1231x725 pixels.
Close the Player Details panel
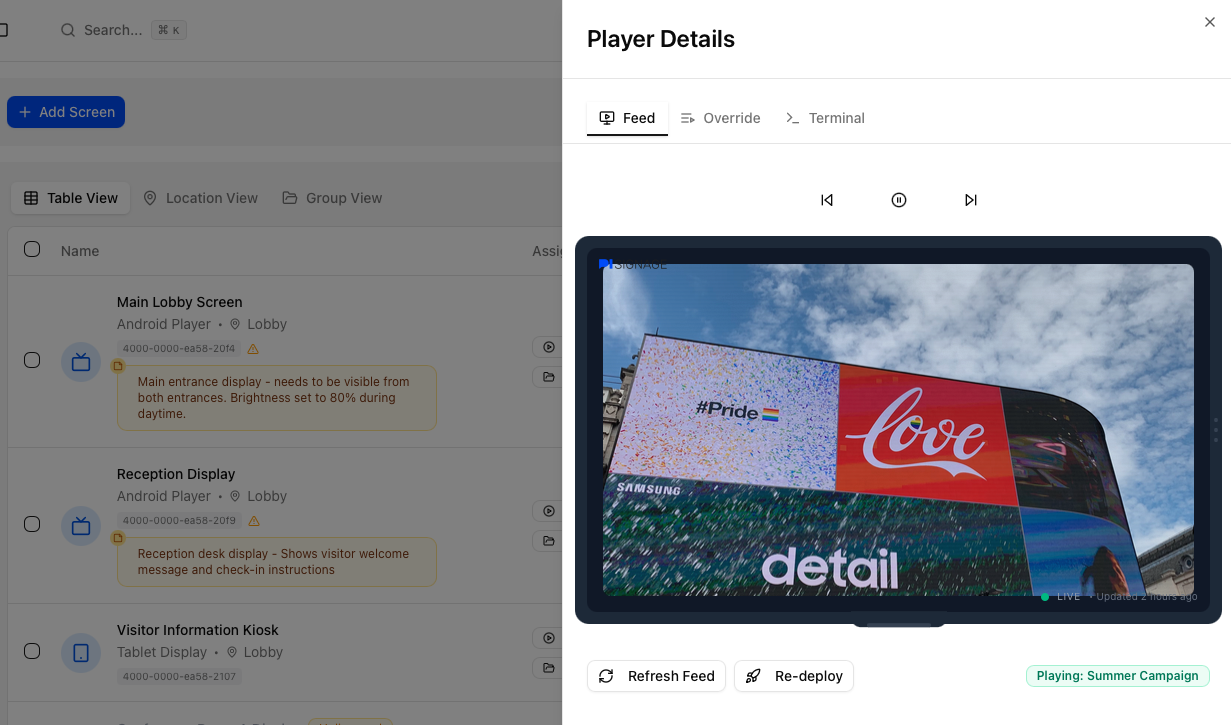pyautogui.click(x=1210, y=22)
